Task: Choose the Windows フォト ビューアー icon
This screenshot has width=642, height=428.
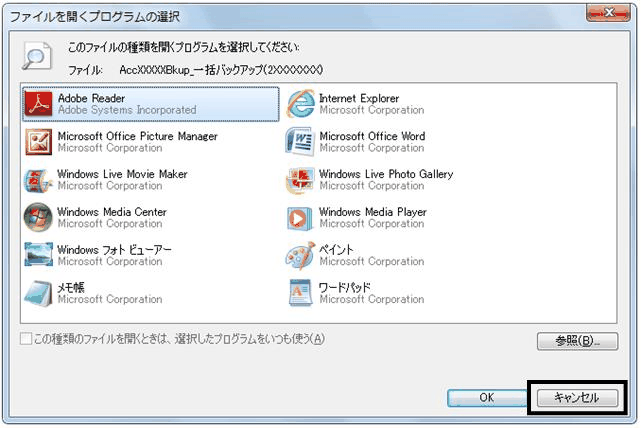Action: tap(38, 254)
